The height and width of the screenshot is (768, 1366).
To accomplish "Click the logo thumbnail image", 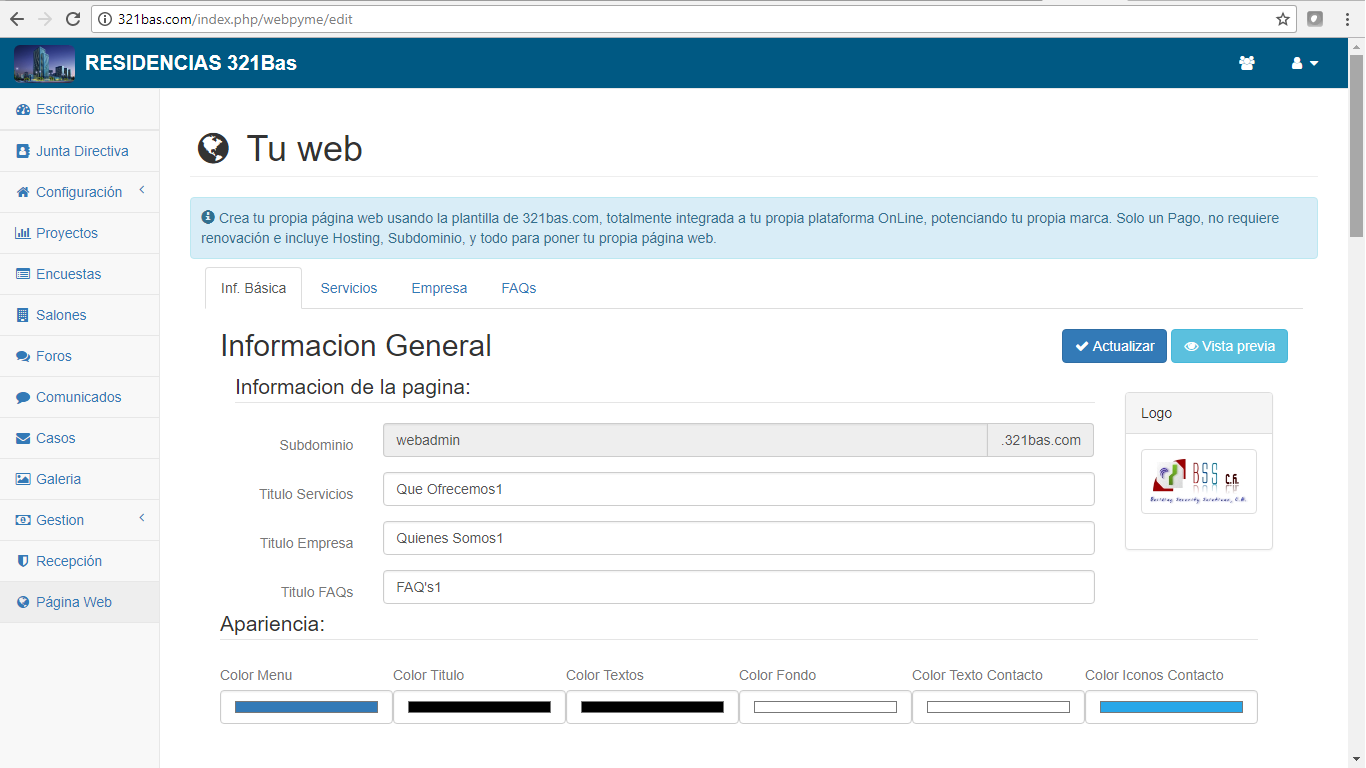I will (1198, 482).
